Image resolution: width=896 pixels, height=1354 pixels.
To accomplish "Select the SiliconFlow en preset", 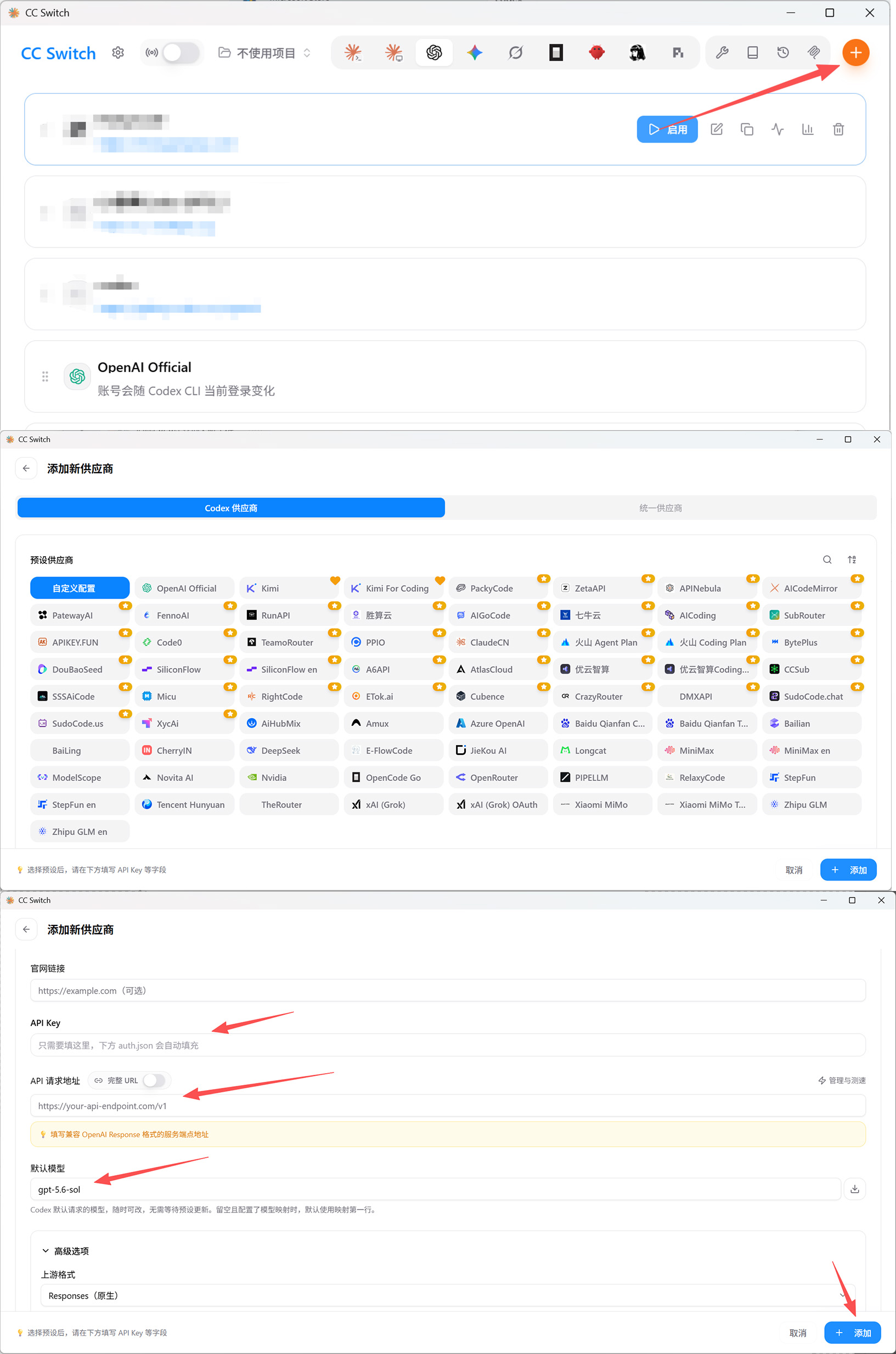I will [289, 669].
